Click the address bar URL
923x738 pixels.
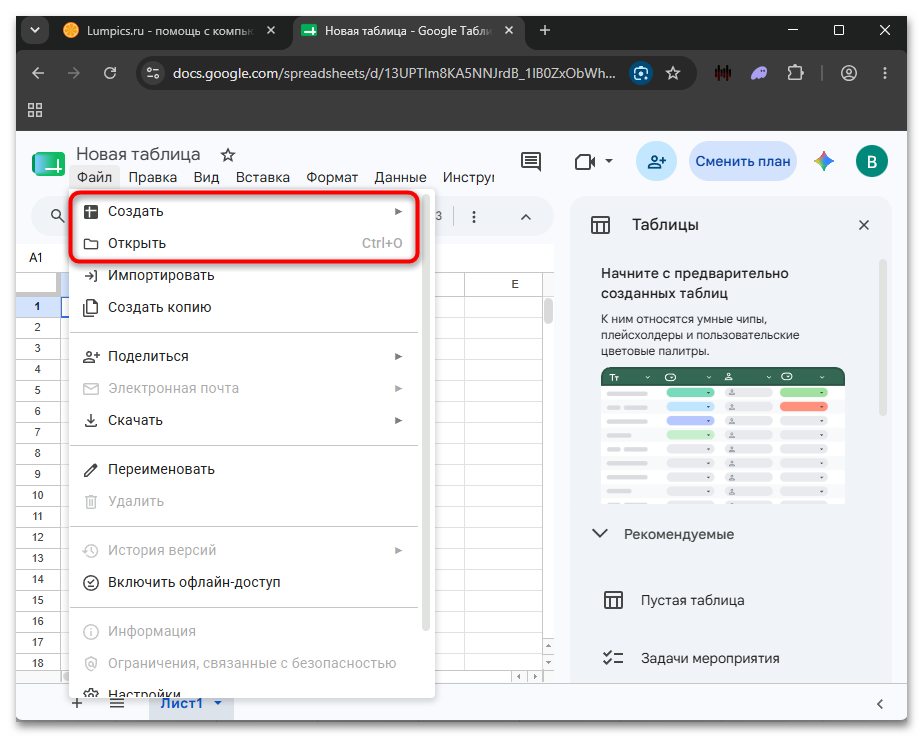394,73
